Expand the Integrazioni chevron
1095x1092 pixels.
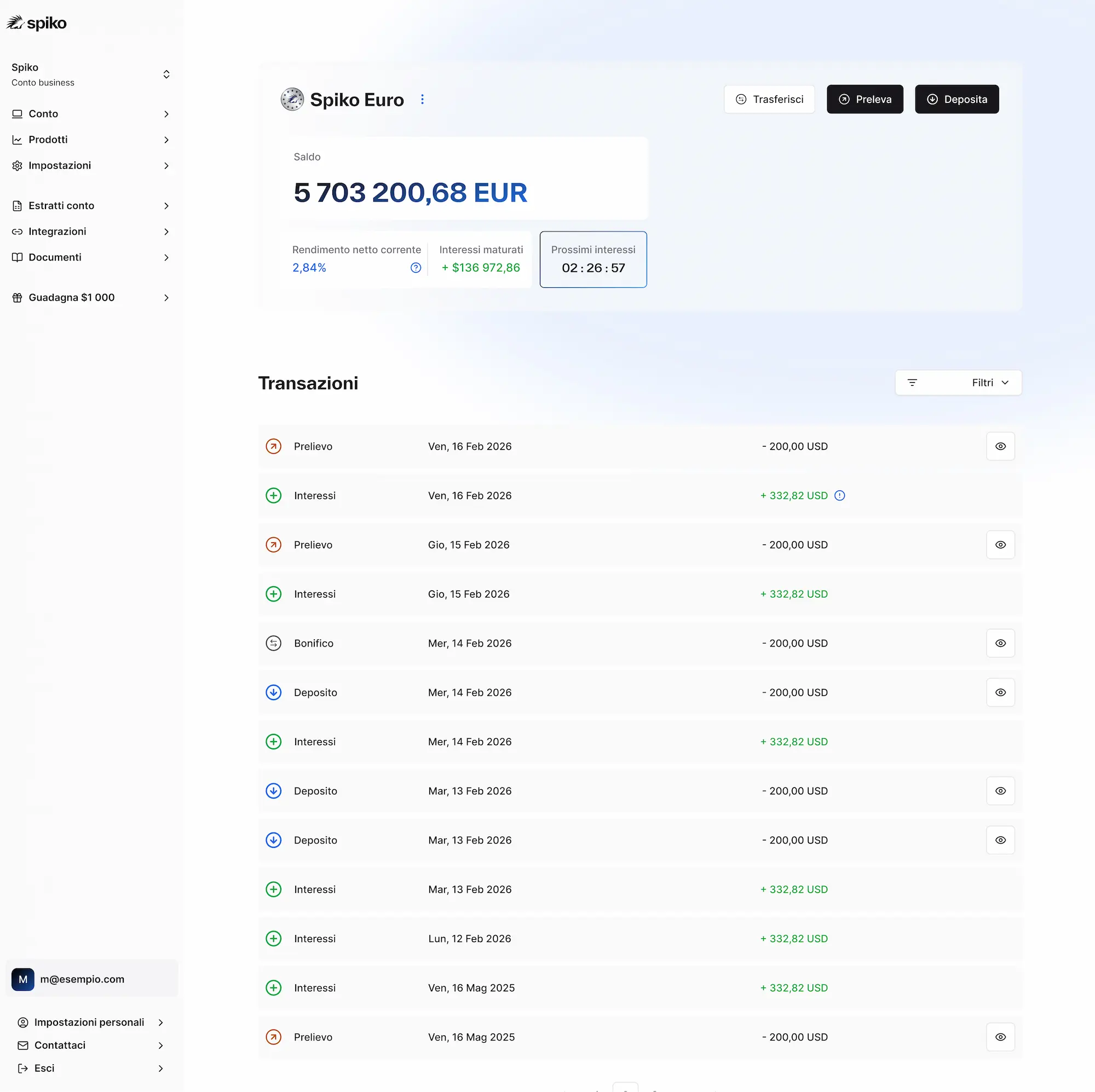pos(166,231)
